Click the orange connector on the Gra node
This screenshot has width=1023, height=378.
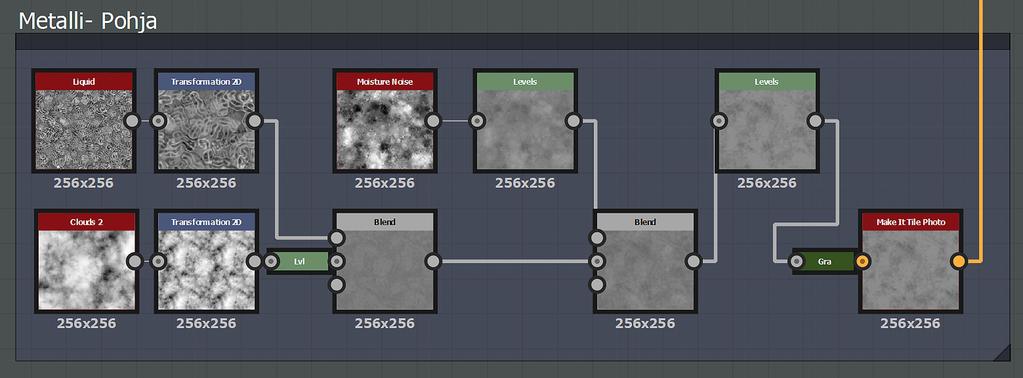tap(863, 262)
